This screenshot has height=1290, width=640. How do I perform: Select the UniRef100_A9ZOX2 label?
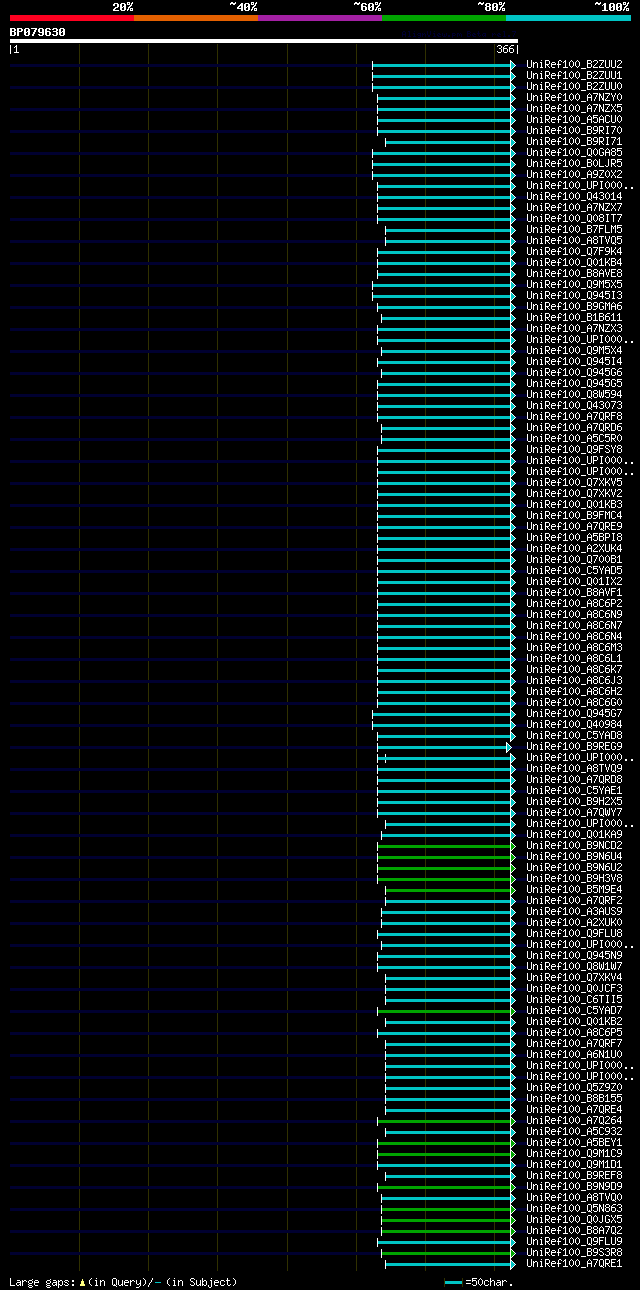coord(574,174)
